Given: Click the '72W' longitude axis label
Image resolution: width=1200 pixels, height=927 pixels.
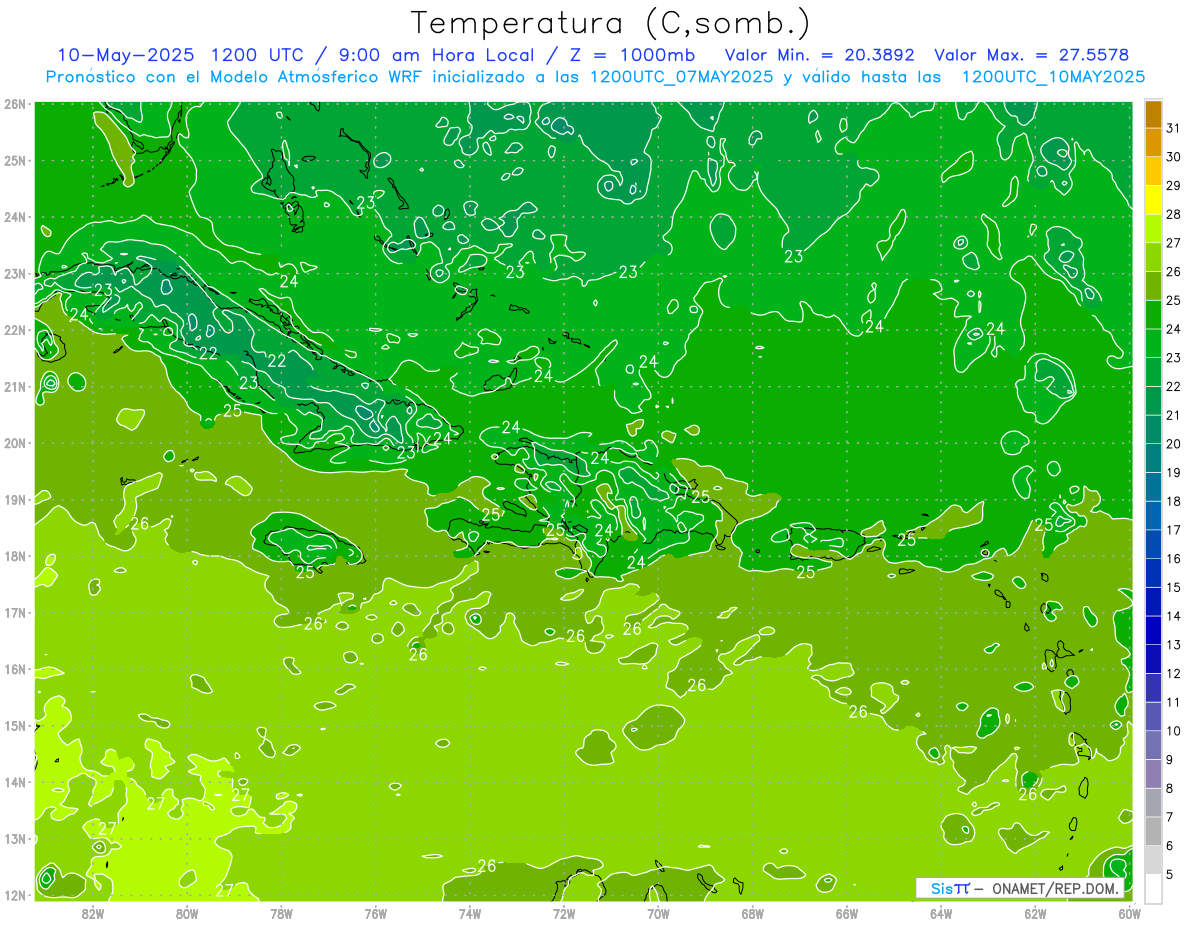Looking at the screenshot, I should point(564,913).
